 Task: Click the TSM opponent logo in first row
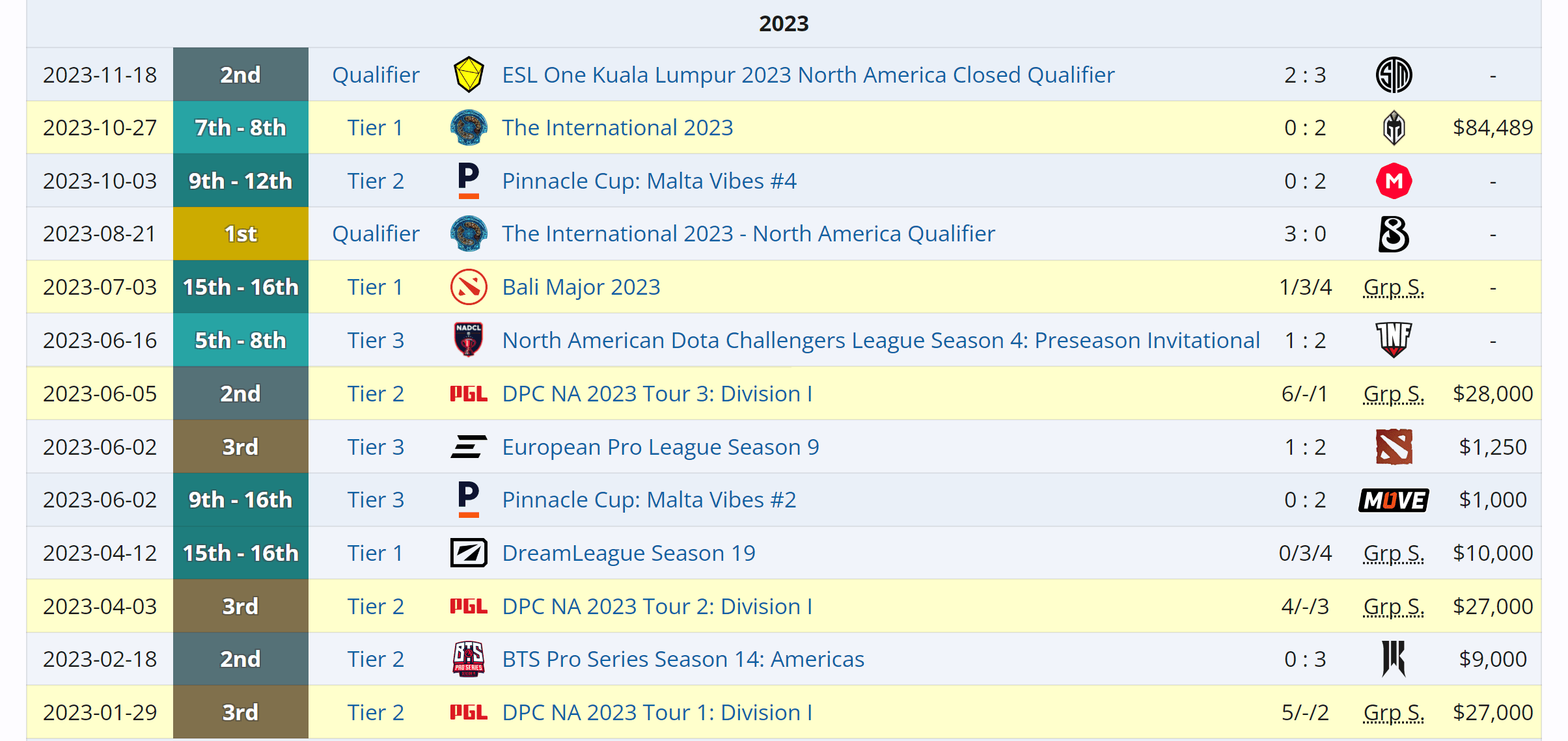pyautogui.click(x=1394, y=75)
